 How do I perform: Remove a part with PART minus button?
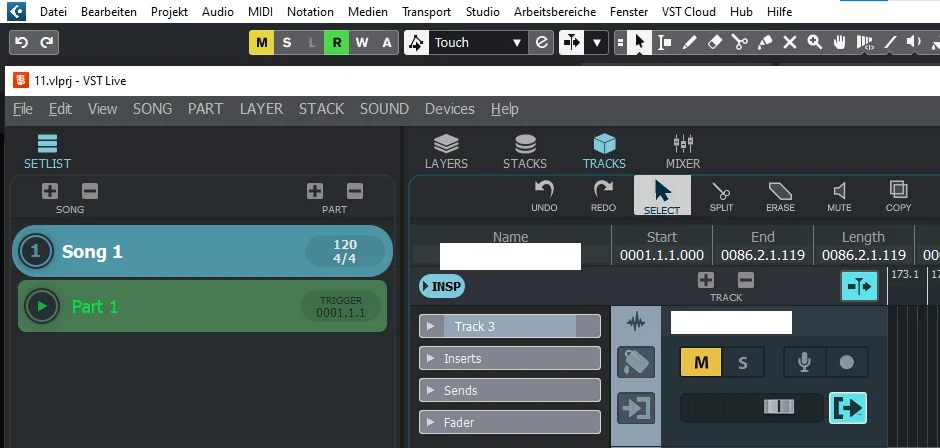click(355, 191)
